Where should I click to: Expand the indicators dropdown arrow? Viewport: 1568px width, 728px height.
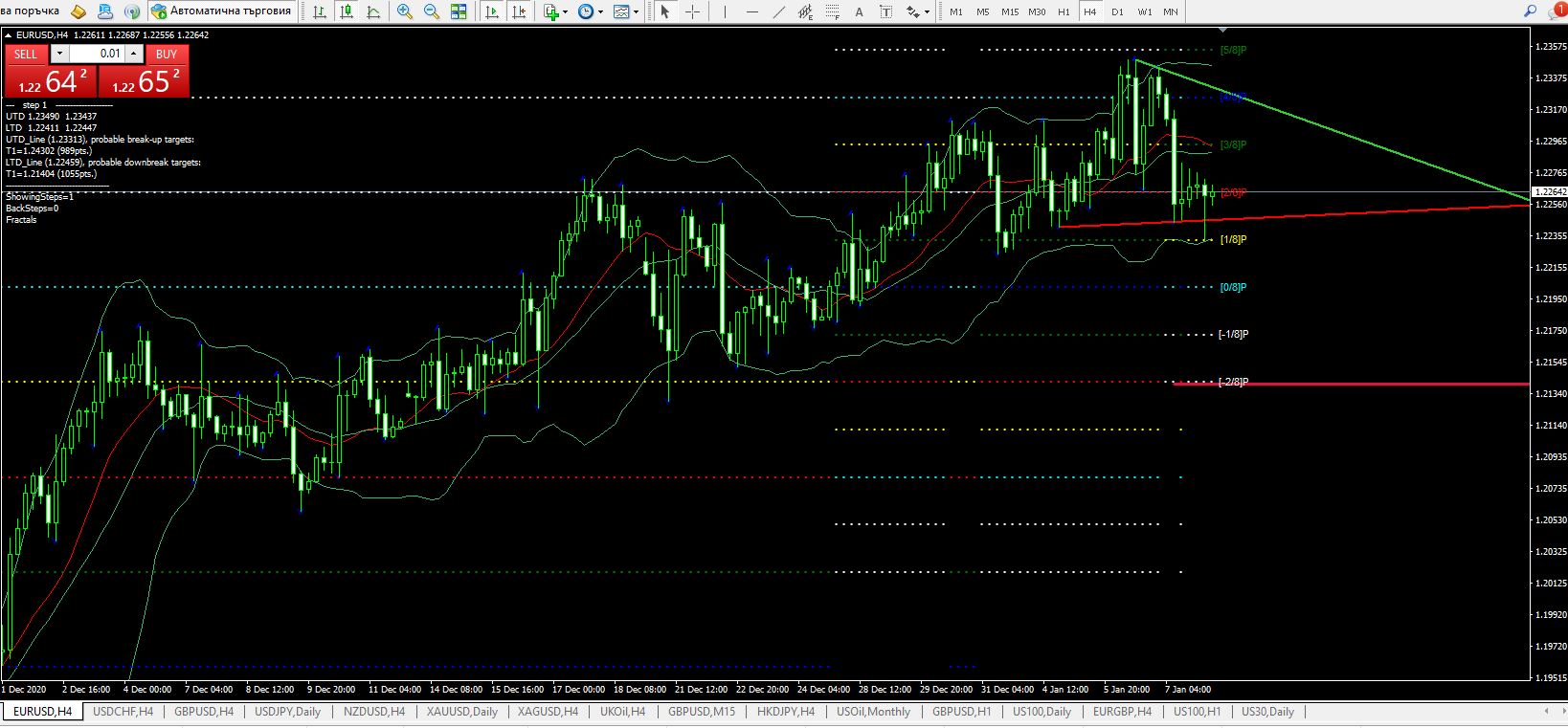pyautogui.click(x=565, y=12)
